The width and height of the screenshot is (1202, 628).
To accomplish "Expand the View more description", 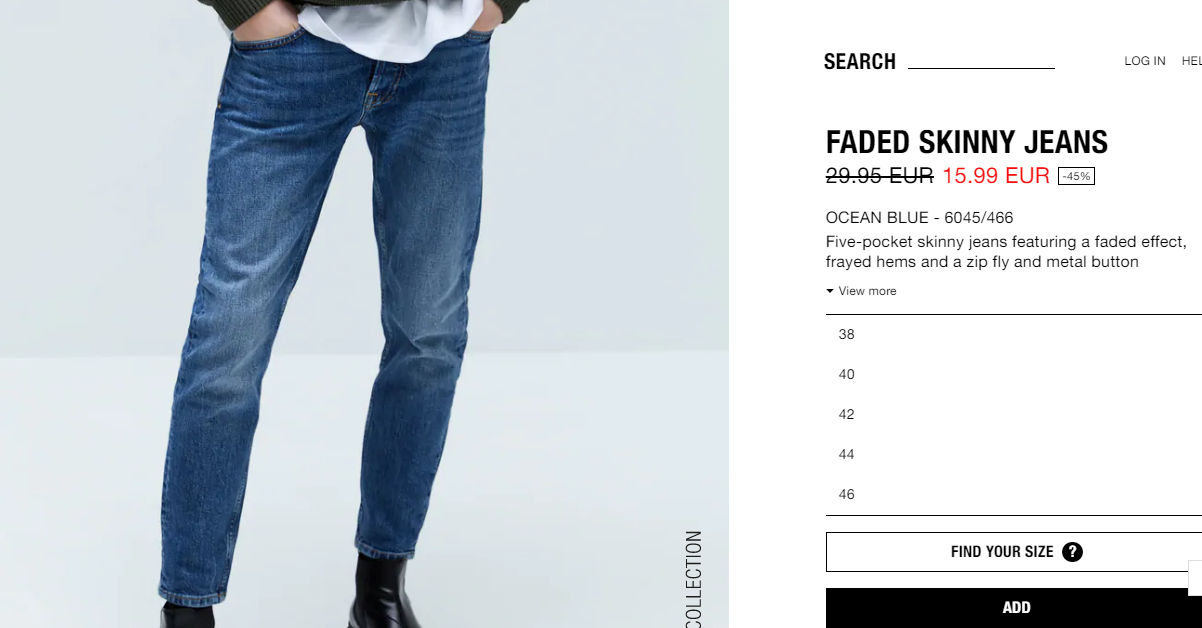I will (x=861, y=291).
